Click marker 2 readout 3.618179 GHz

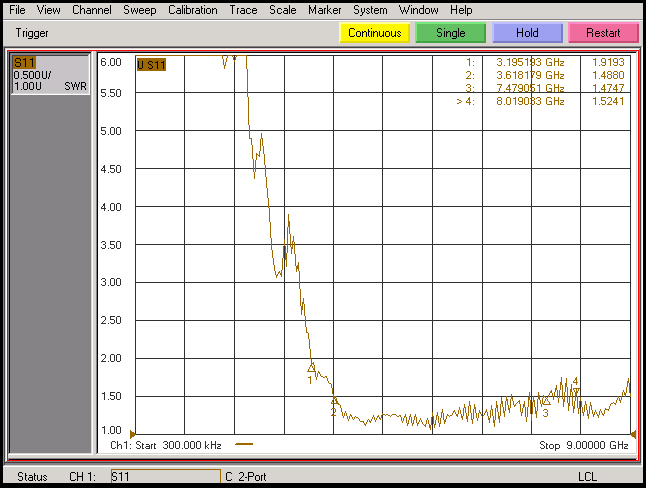[530, 75]
